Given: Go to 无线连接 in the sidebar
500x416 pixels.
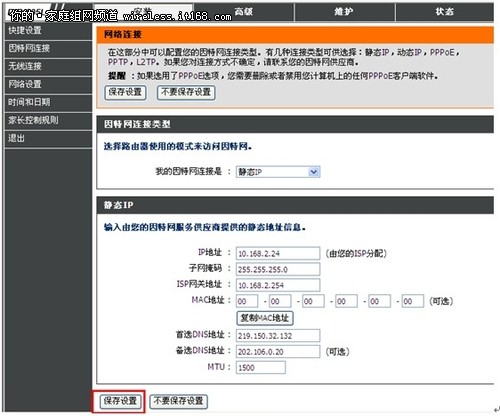Looking at the screenshot, I should 49,66.
